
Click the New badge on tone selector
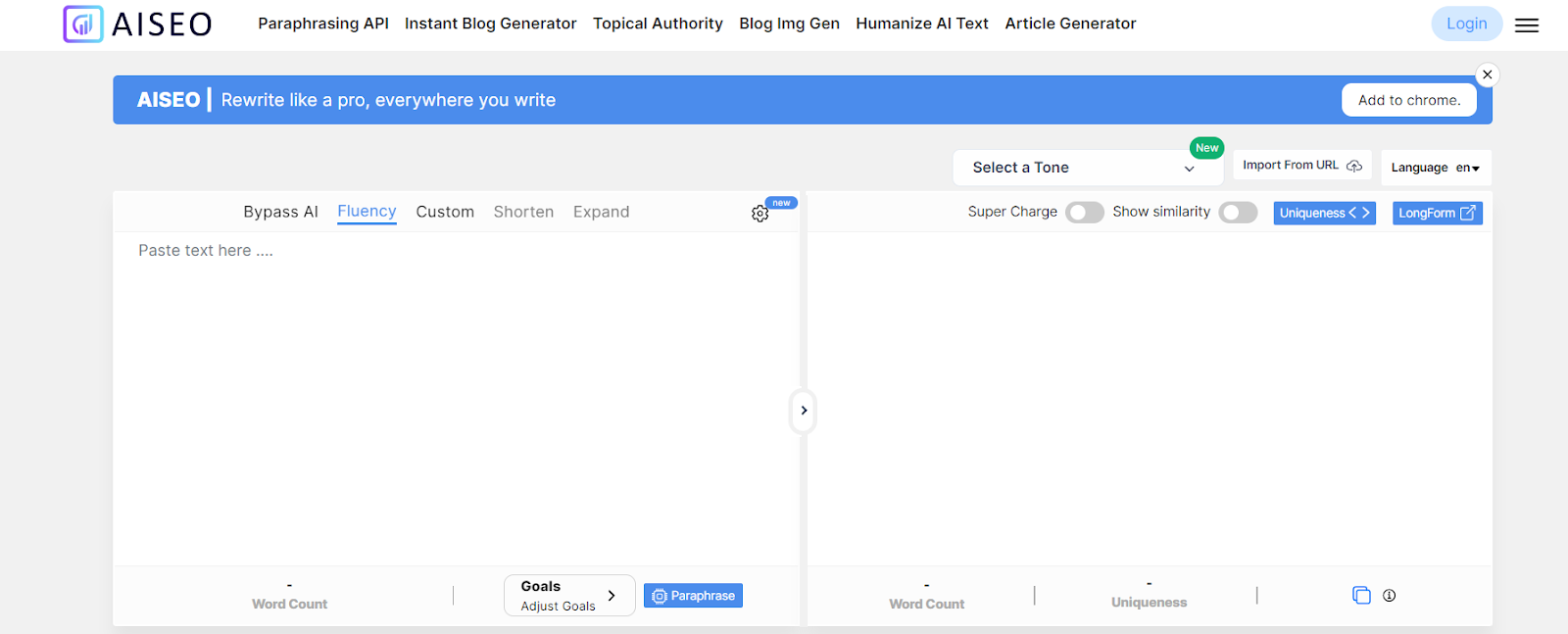coord(1206,148)
